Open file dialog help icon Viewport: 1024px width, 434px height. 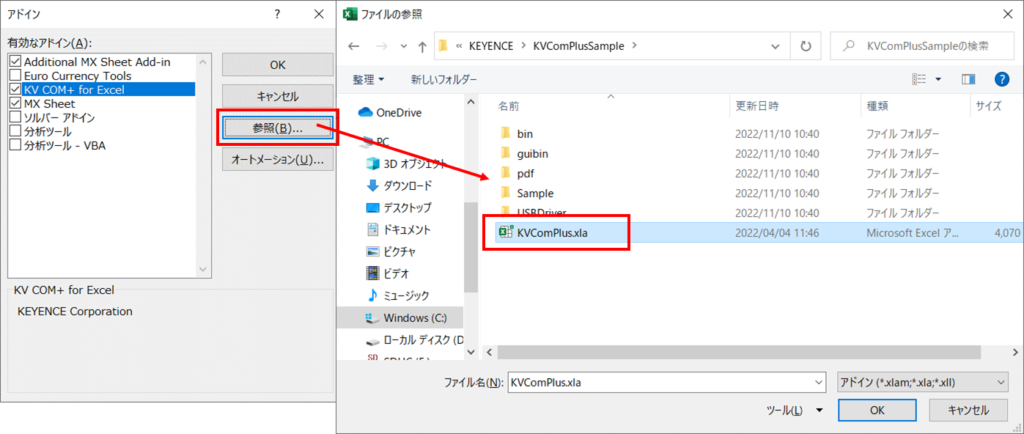1002,79
